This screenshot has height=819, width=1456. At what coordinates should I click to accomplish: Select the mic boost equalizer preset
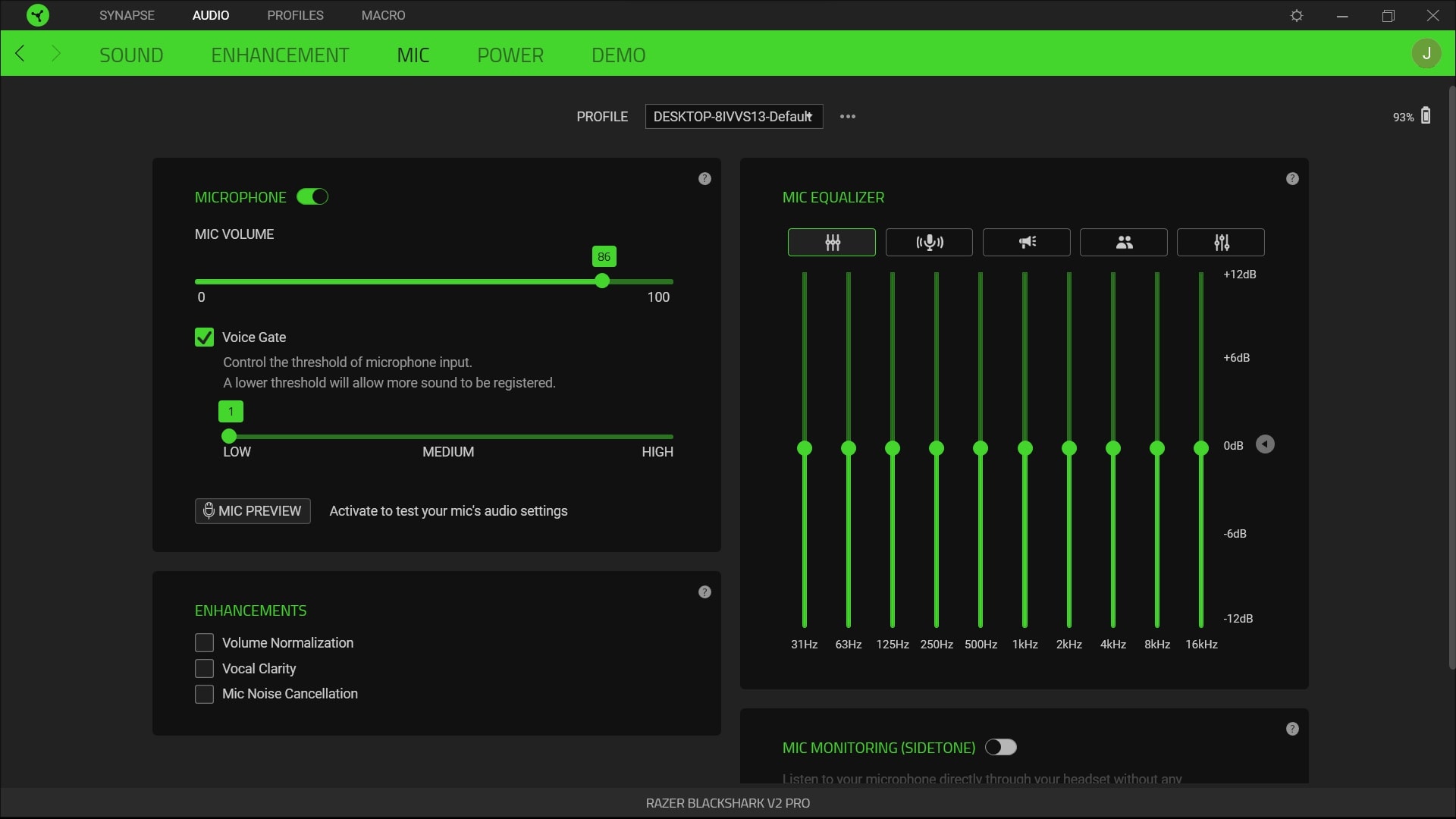(929, 243)
